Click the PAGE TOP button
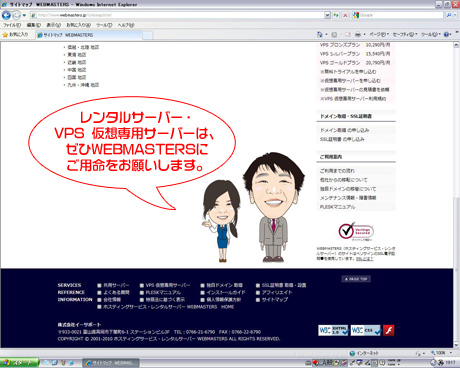This screenshot has width=460, height=368. [356, 279]
